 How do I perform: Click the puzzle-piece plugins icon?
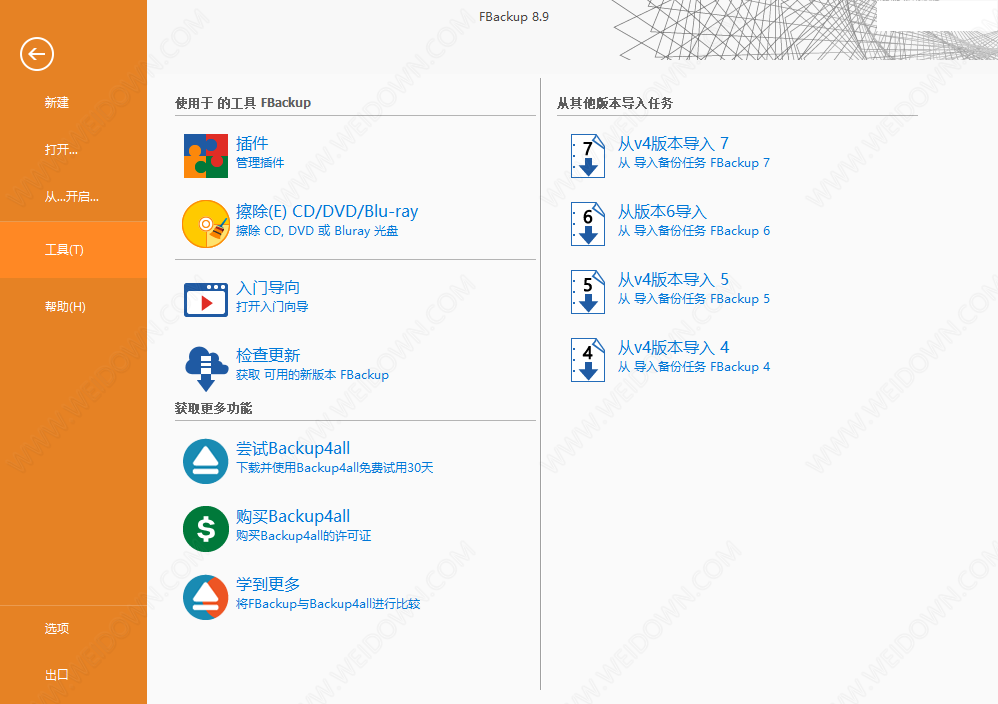click(x=206, y=156)
